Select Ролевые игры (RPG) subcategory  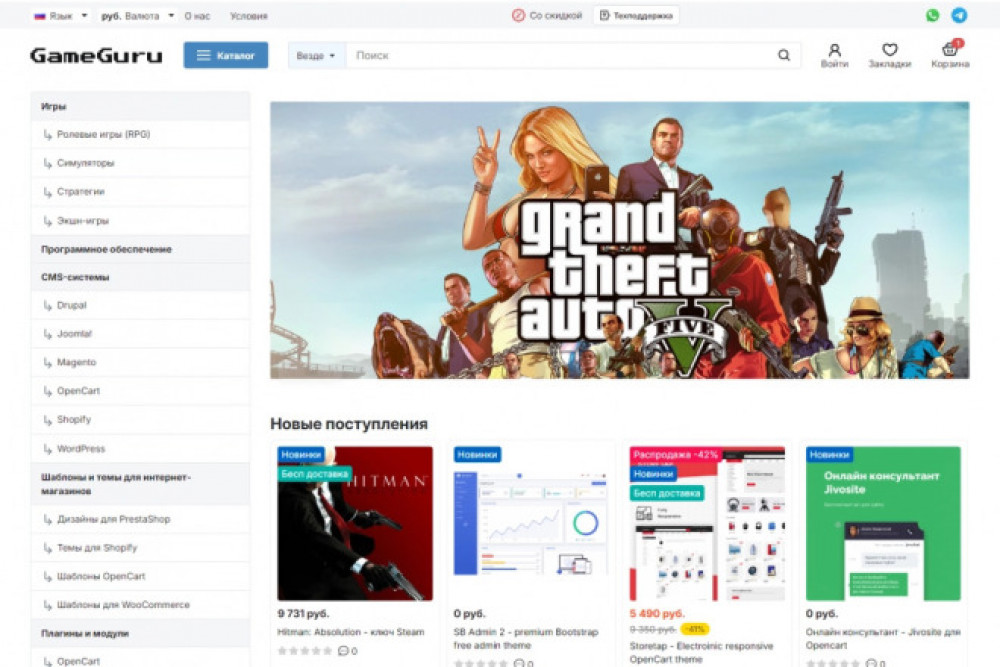(140, 135)
